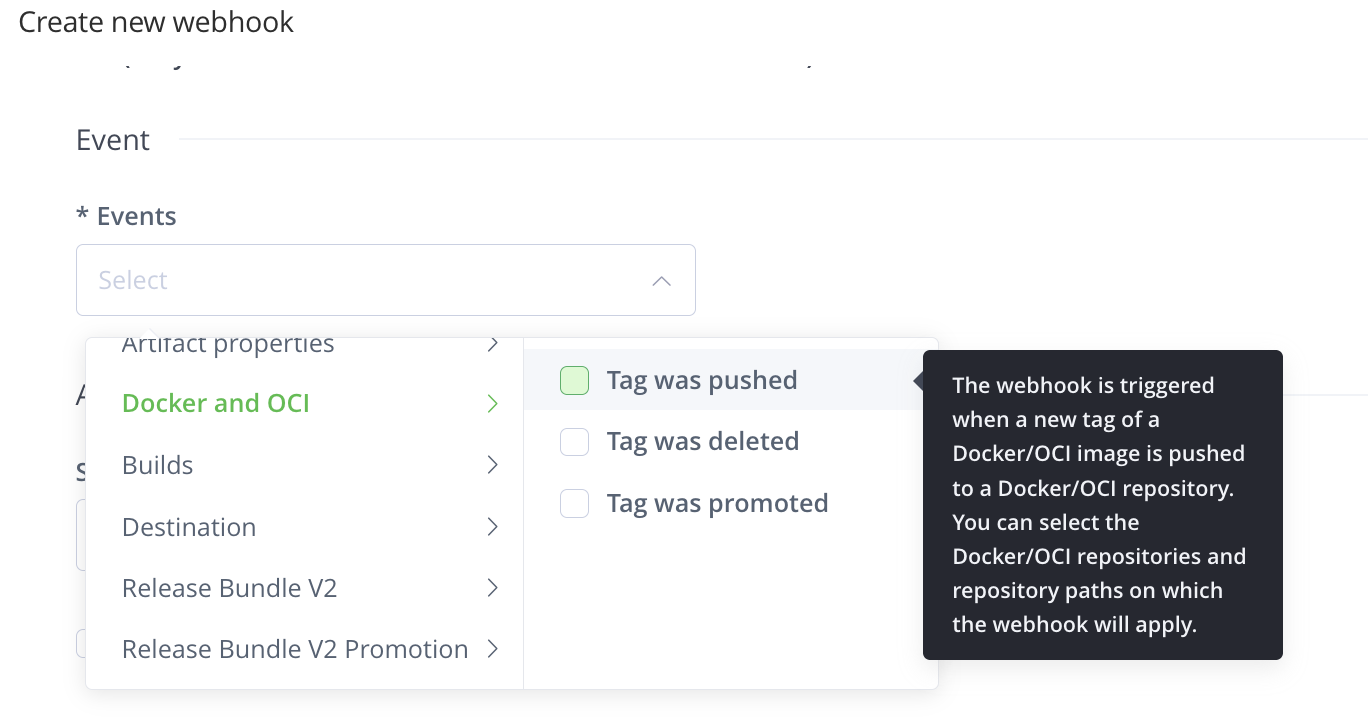The height and width of the screenshot is (726, 1368).
Task: Click the Destination chevron arrow
Action: [x=492, y=527]
